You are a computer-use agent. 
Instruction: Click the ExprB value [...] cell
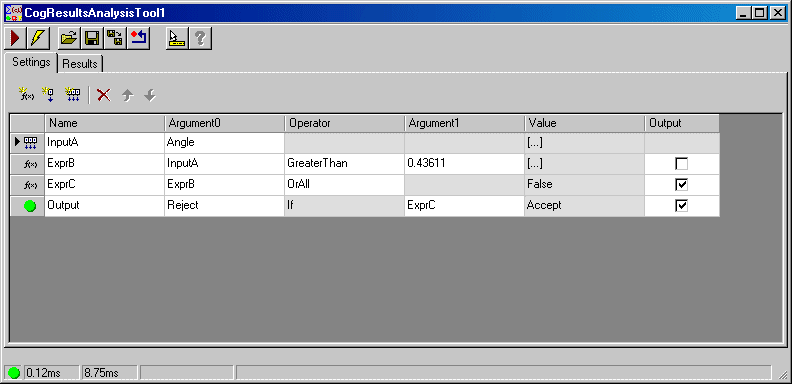coord(584,164)
